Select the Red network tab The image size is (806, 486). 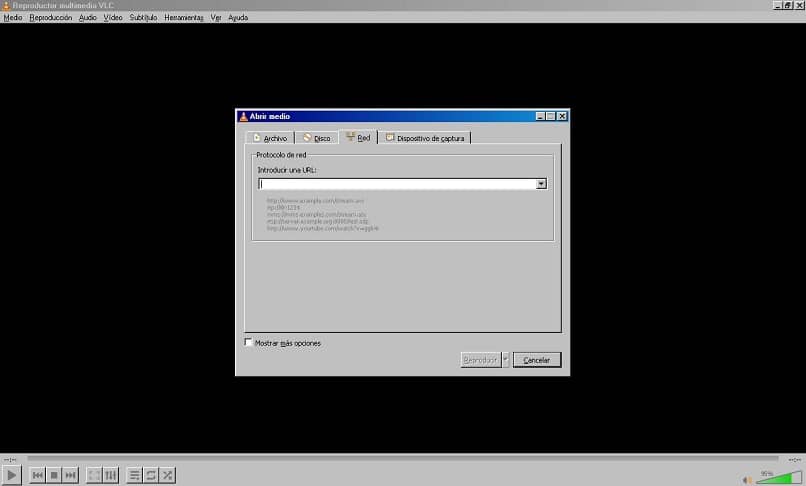pyautogui.click(x=358, y=137)
